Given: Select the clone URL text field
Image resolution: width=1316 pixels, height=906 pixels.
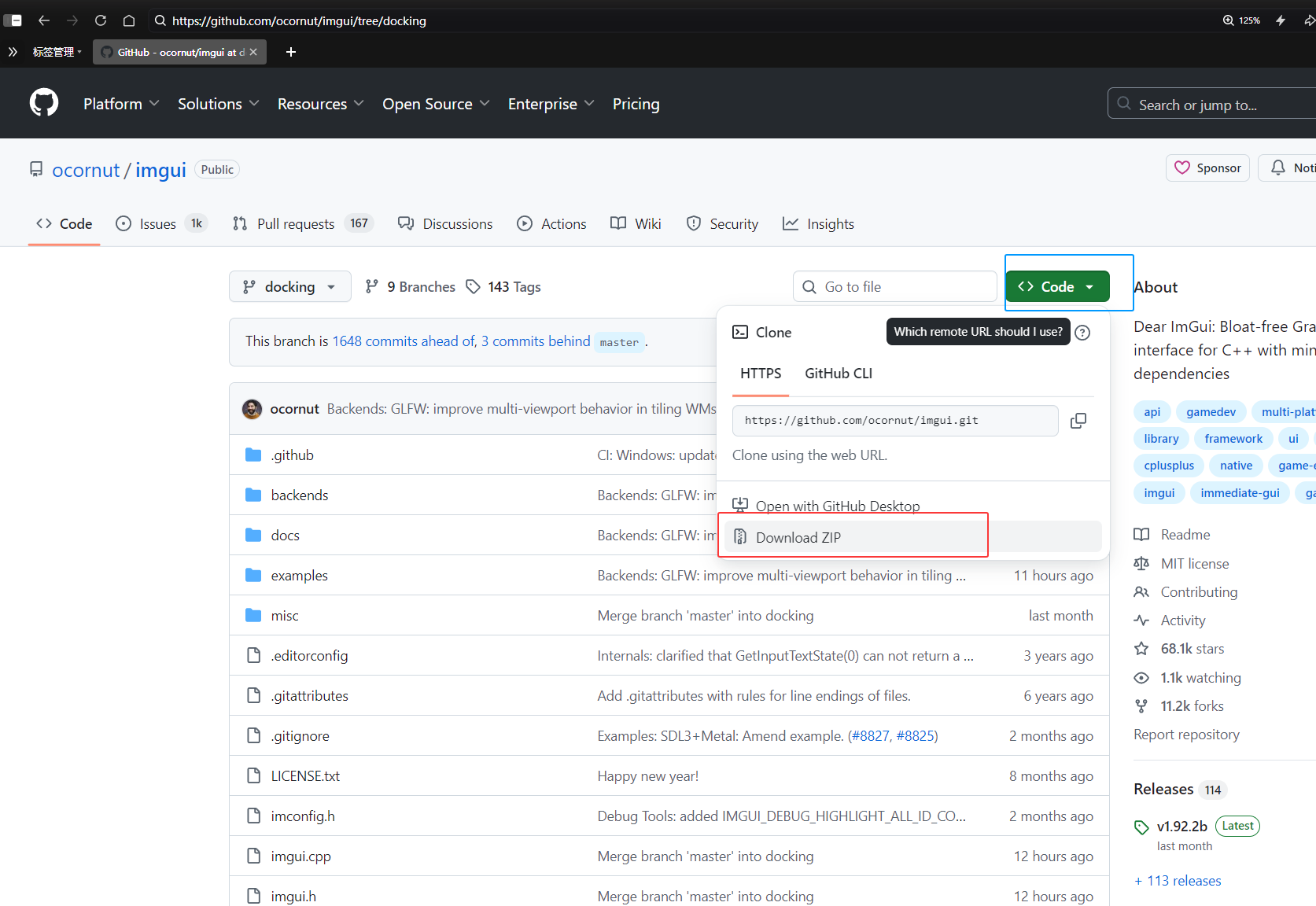Looking at the screenshot, I should click(x=895, y=421).
